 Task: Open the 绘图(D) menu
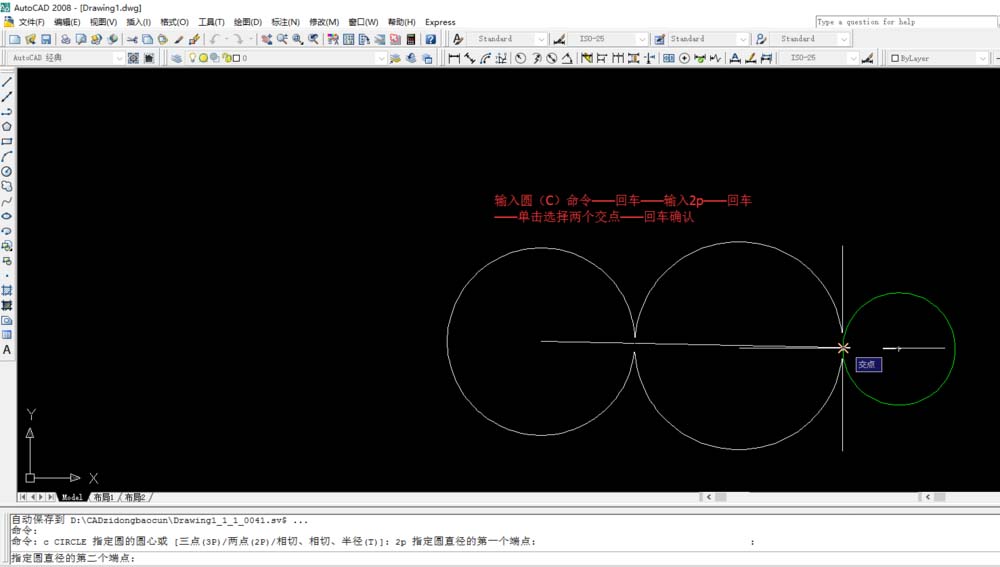pos(248,22)
